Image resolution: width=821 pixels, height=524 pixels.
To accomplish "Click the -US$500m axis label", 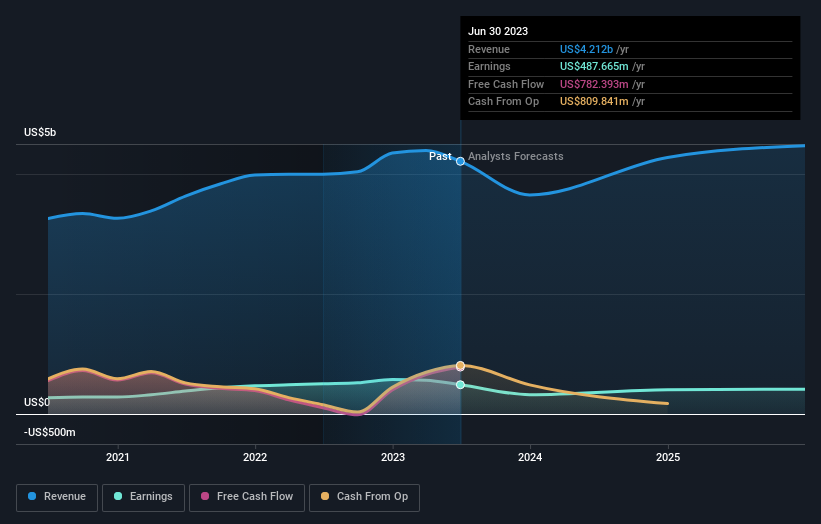I will tap(50, 432).
